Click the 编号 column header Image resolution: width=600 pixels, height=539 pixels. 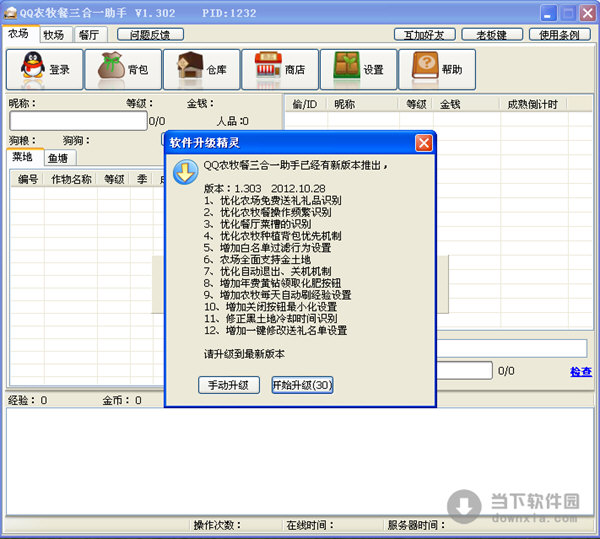[28, 179]
